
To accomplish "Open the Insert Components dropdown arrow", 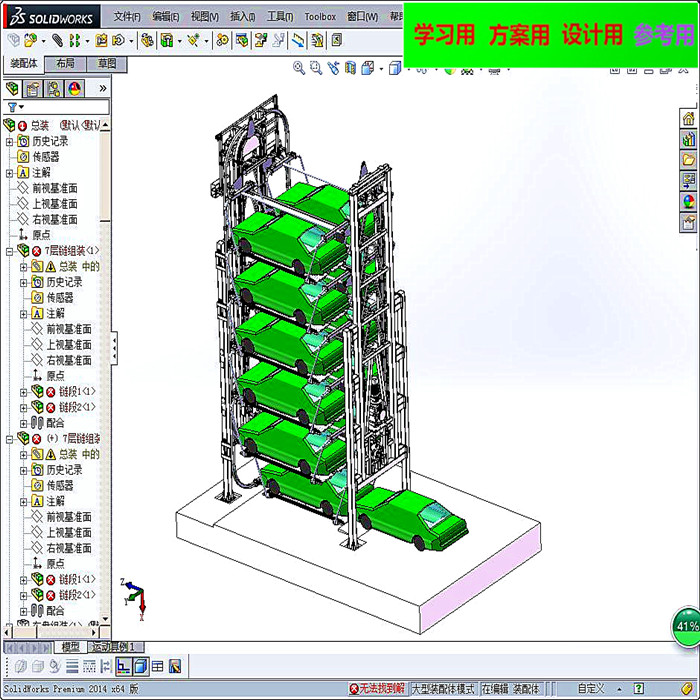I will (43, 42).
